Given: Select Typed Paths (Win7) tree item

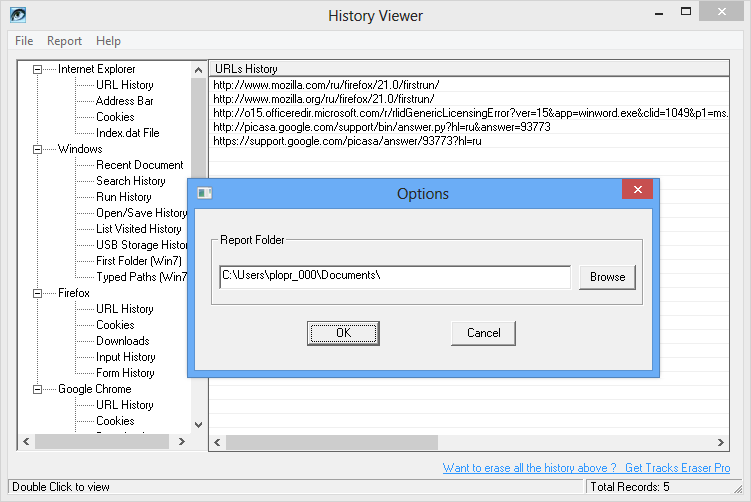Looking at the screenshot, I should (142, 277).
